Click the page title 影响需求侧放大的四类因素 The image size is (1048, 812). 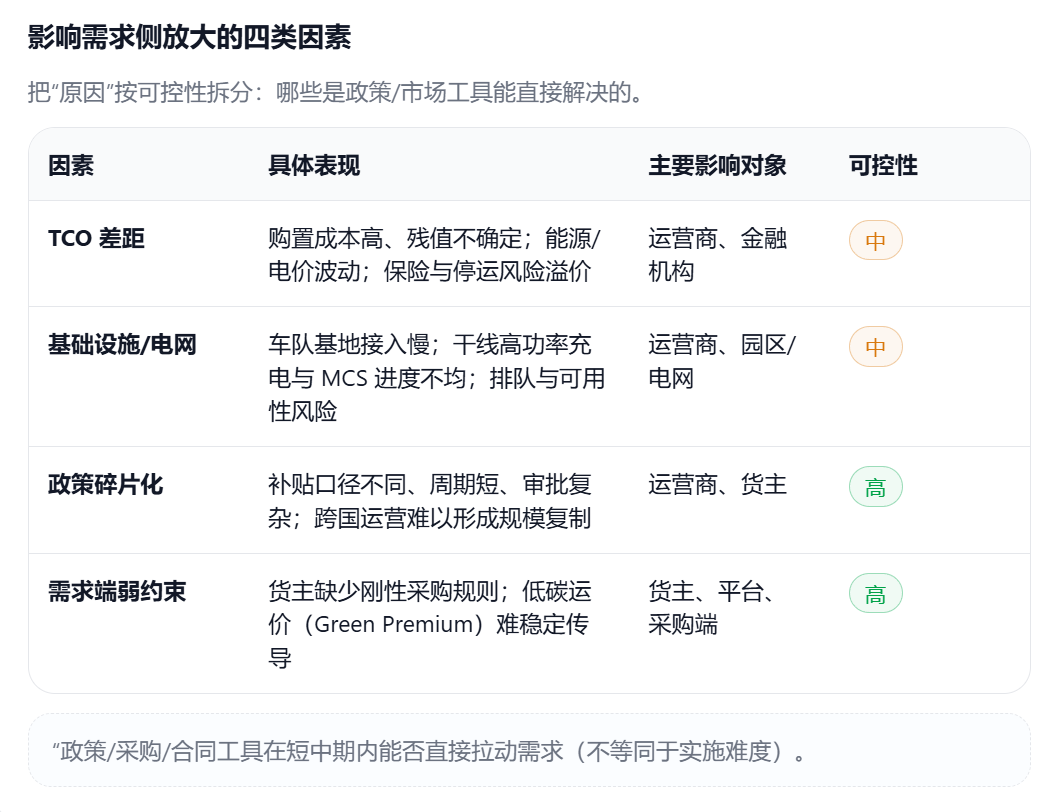[x=189, y=38]
